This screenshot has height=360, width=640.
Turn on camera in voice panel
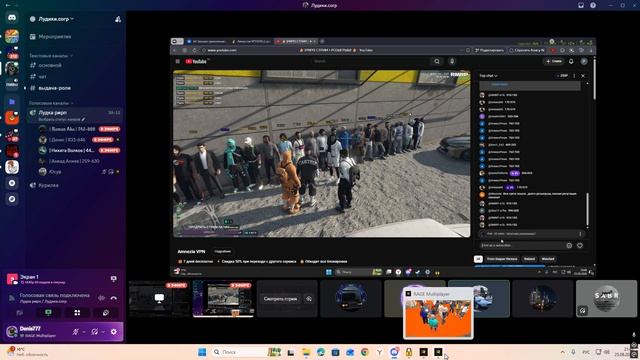tap(20, 313)
